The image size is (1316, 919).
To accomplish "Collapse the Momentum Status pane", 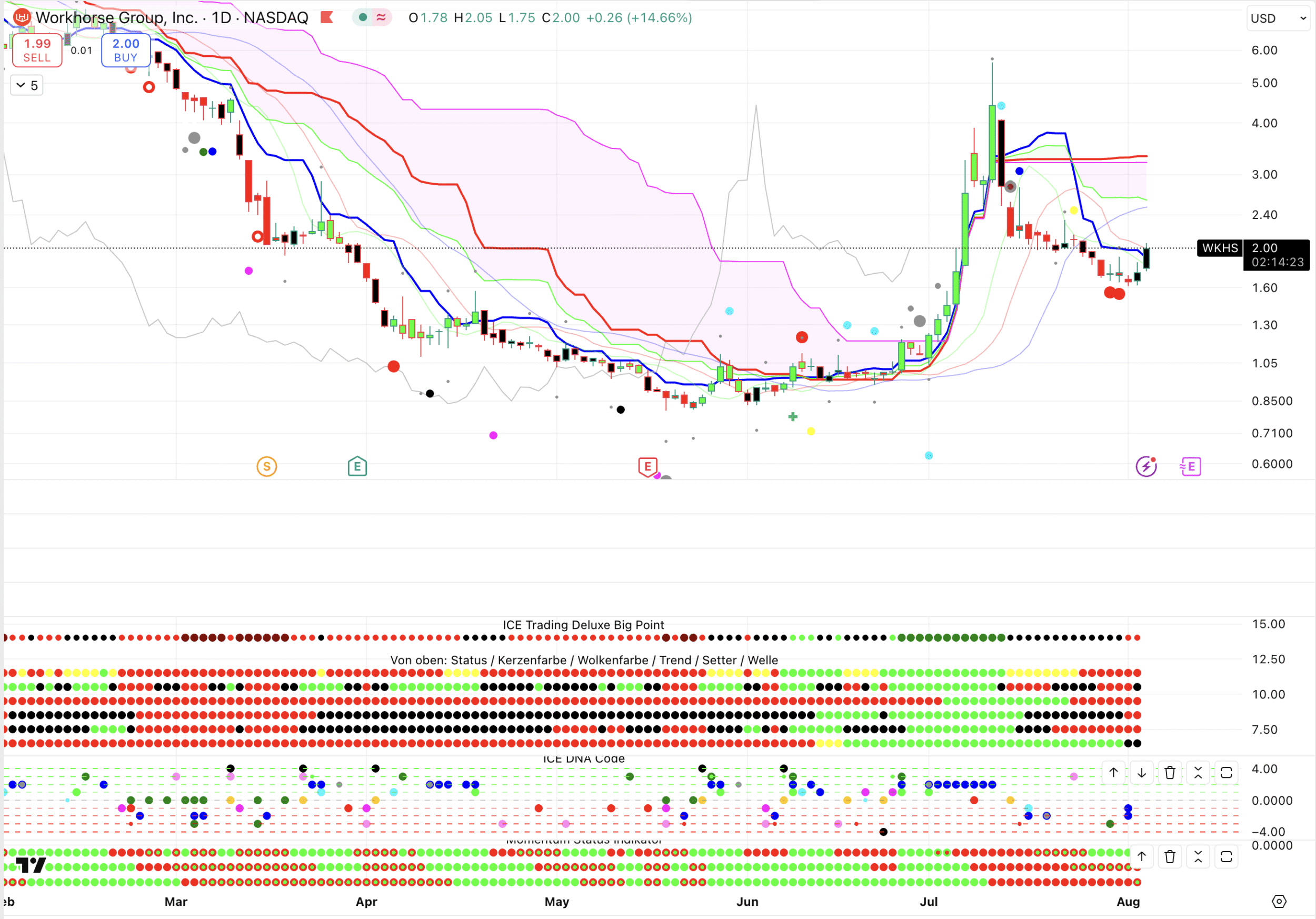I will 1198,856.
